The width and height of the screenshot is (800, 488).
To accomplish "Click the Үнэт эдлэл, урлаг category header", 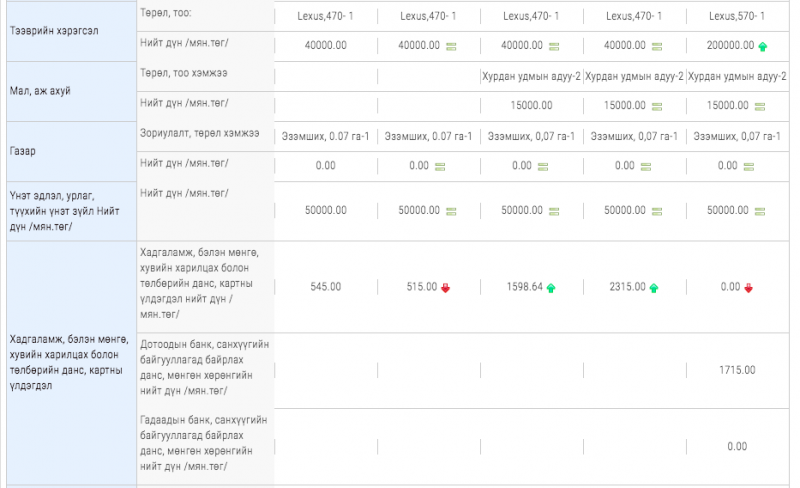I will pyautogui.click(x=66, y=211).
